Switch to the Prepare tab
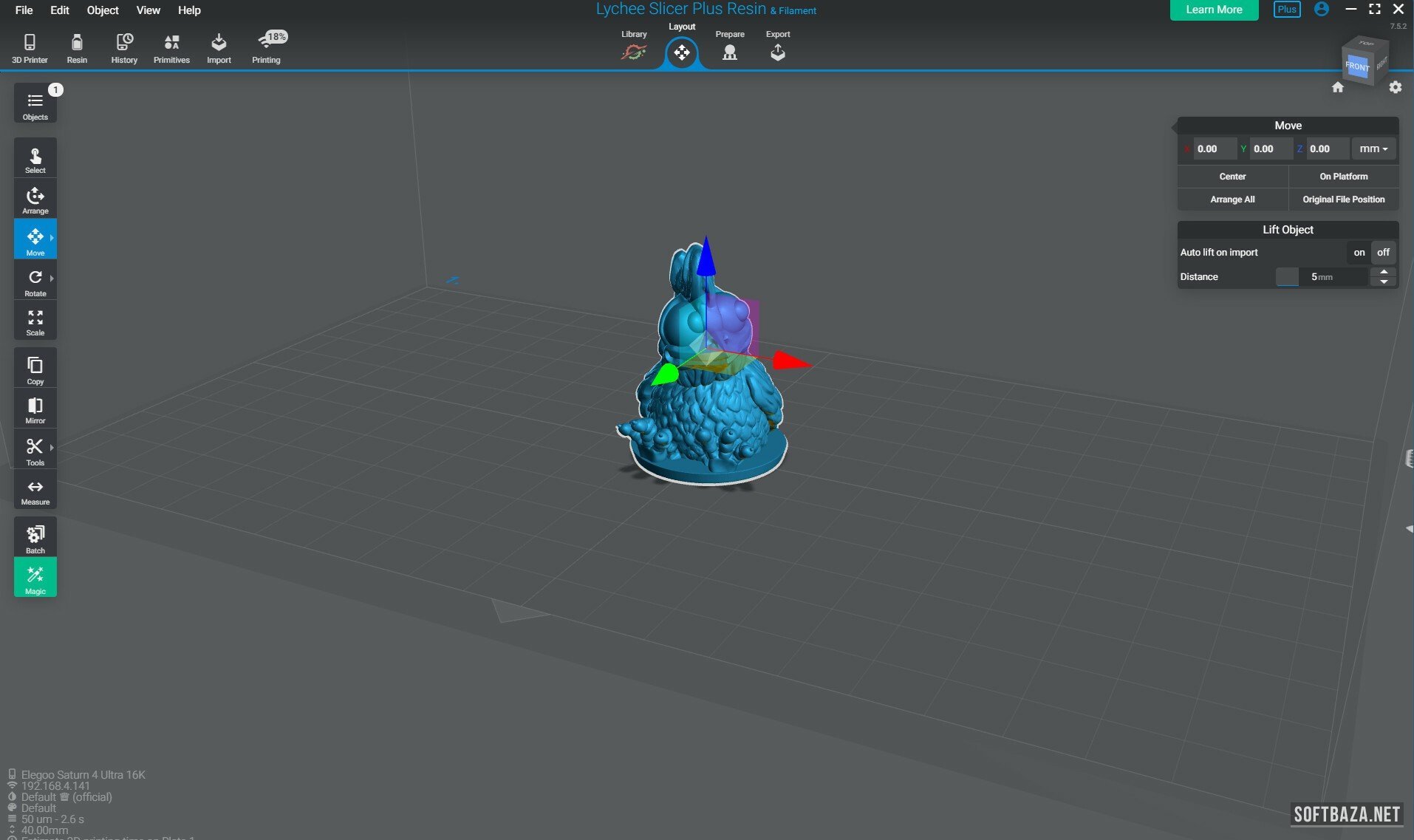Viewport: 1414px width, 840px height. tap(729, 47)
